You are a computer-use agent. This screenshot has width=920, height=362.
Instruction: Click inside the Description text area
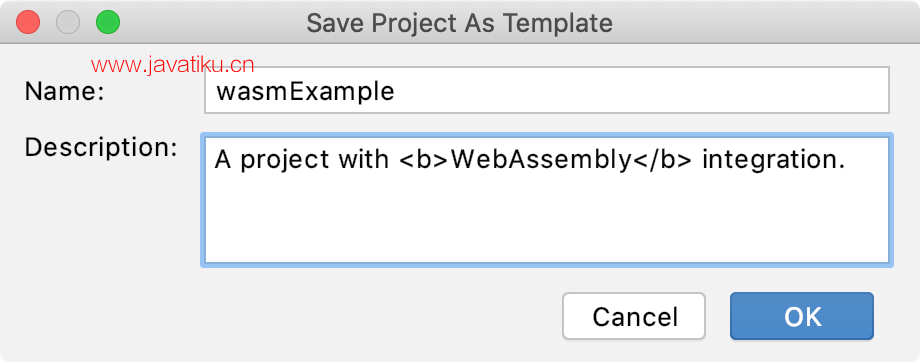[547, 200]
